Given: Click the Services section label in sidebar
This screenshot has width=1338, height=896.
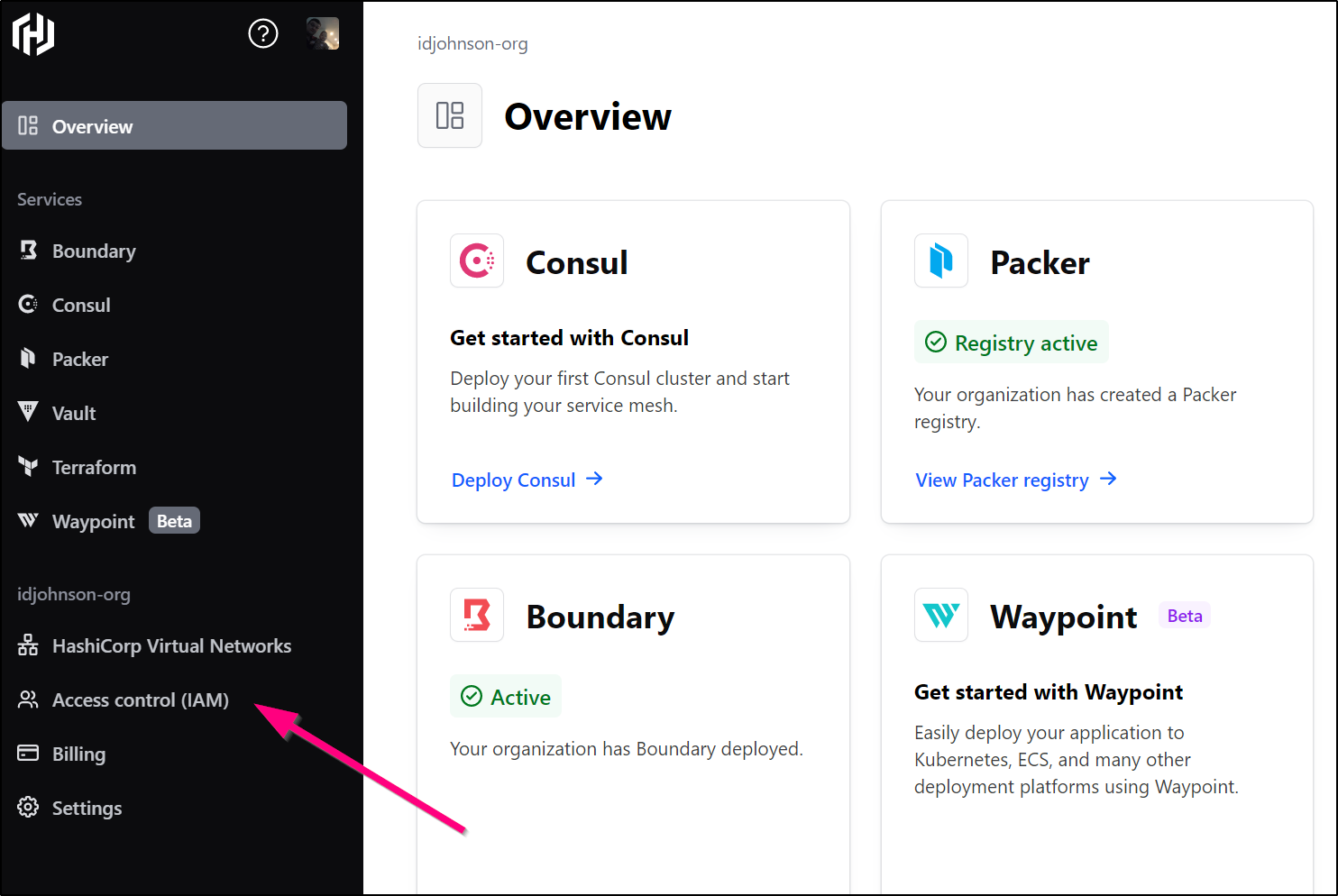Looking at the screenshot, I should [x=50, y=199].
